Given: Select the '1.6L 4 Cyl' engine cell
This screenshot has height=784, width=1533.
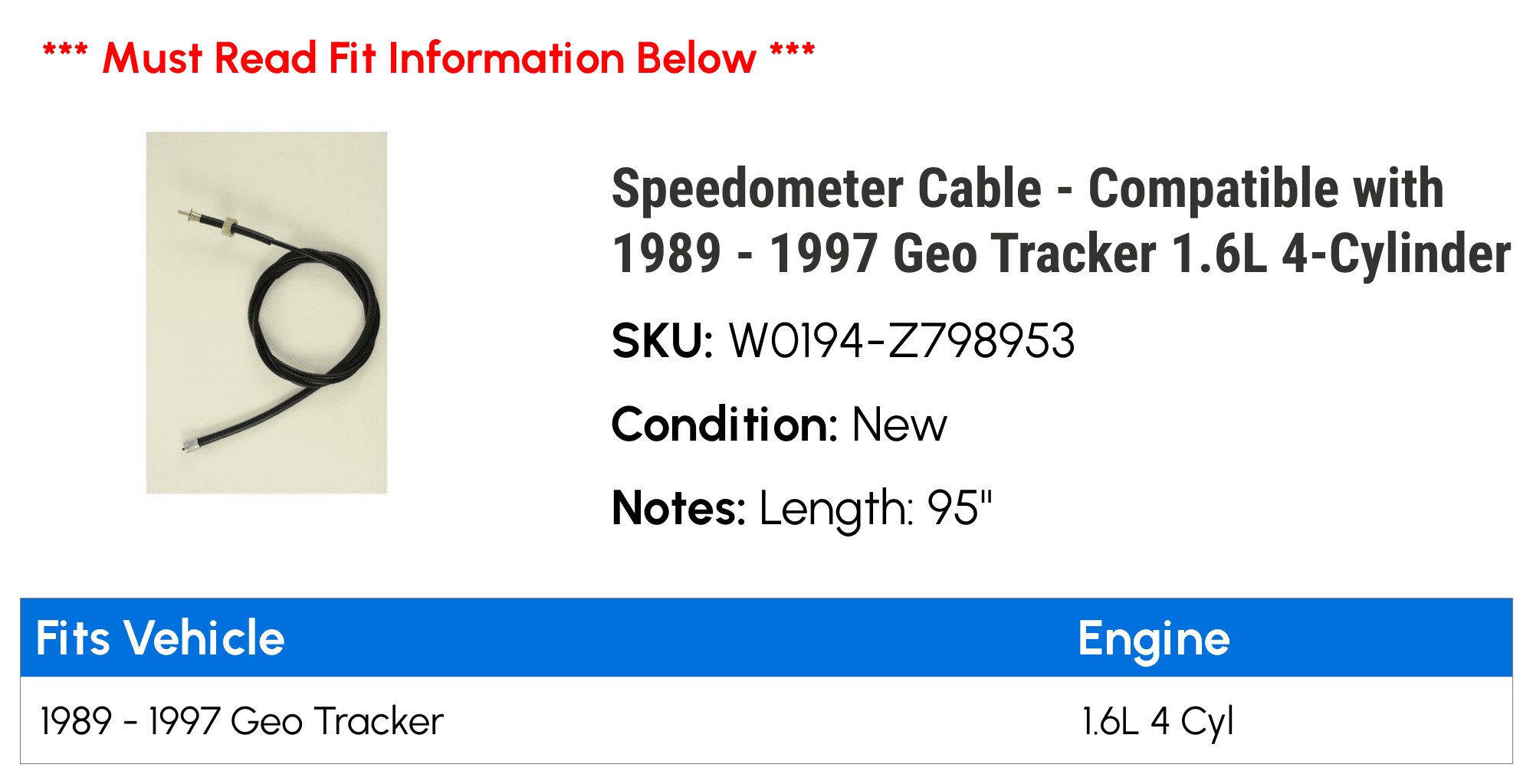Looking at the screenshot, I should [1157, 722].
